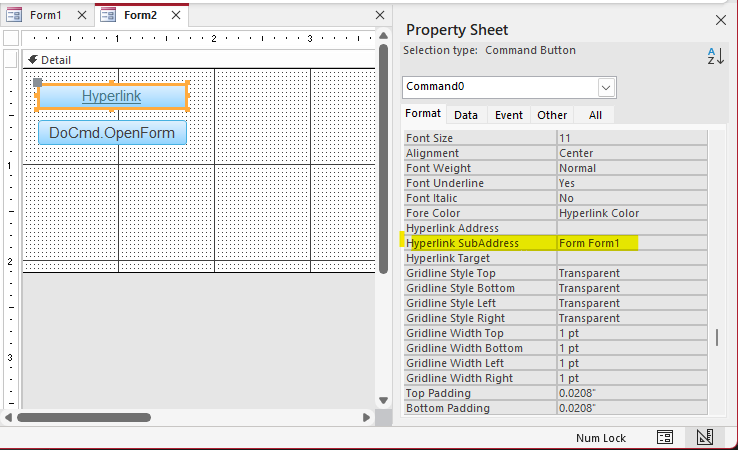Click the Hyperlink Address property label

click(452, 228)
